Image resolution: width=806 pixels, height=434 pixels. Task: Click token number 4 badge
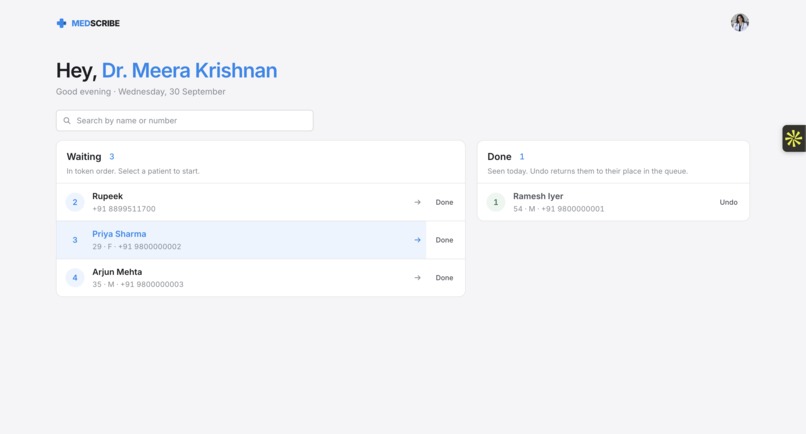coord(75,278)
